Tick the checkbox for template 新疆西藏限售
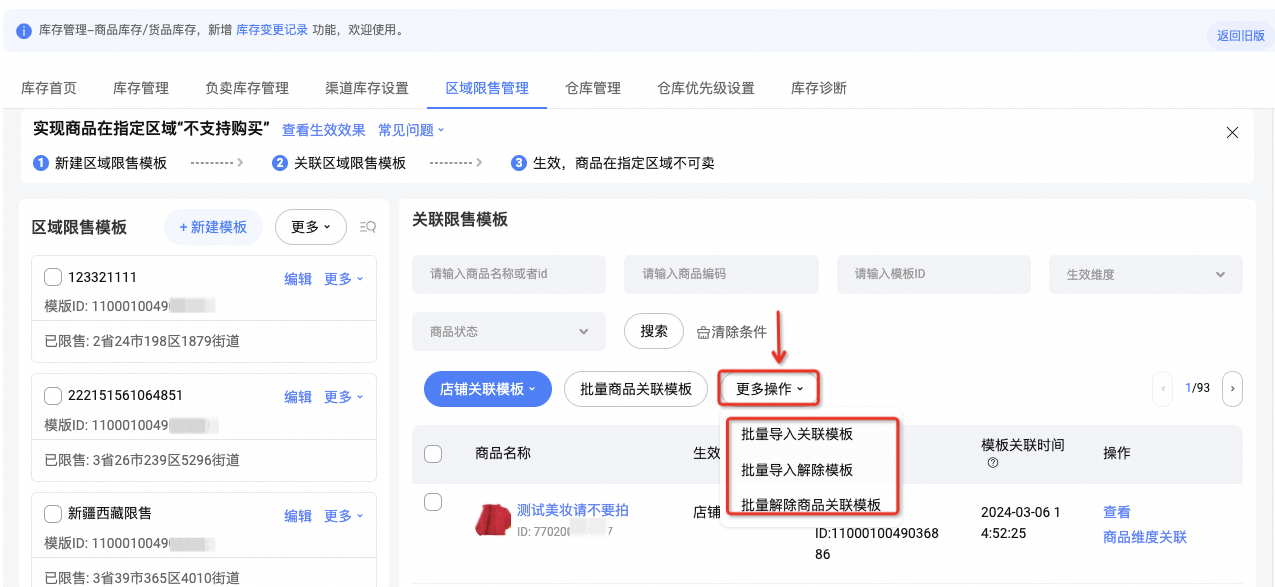This screenshot has width=1275, height=587. tap(53, 513)
